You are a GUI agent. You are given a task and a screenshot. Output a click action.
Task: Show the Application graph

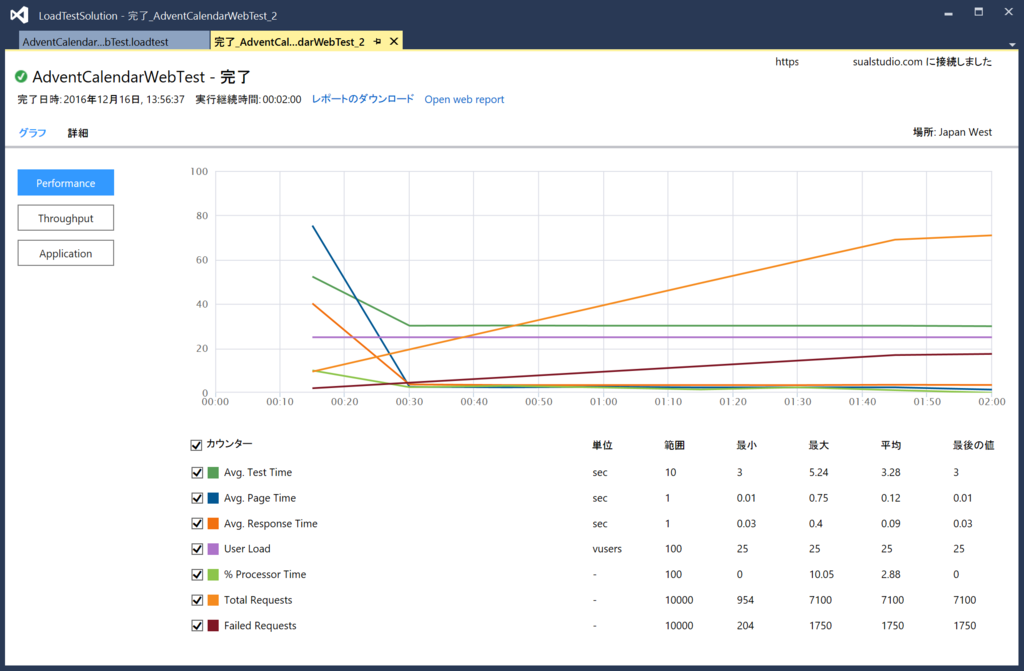(65, 254)
